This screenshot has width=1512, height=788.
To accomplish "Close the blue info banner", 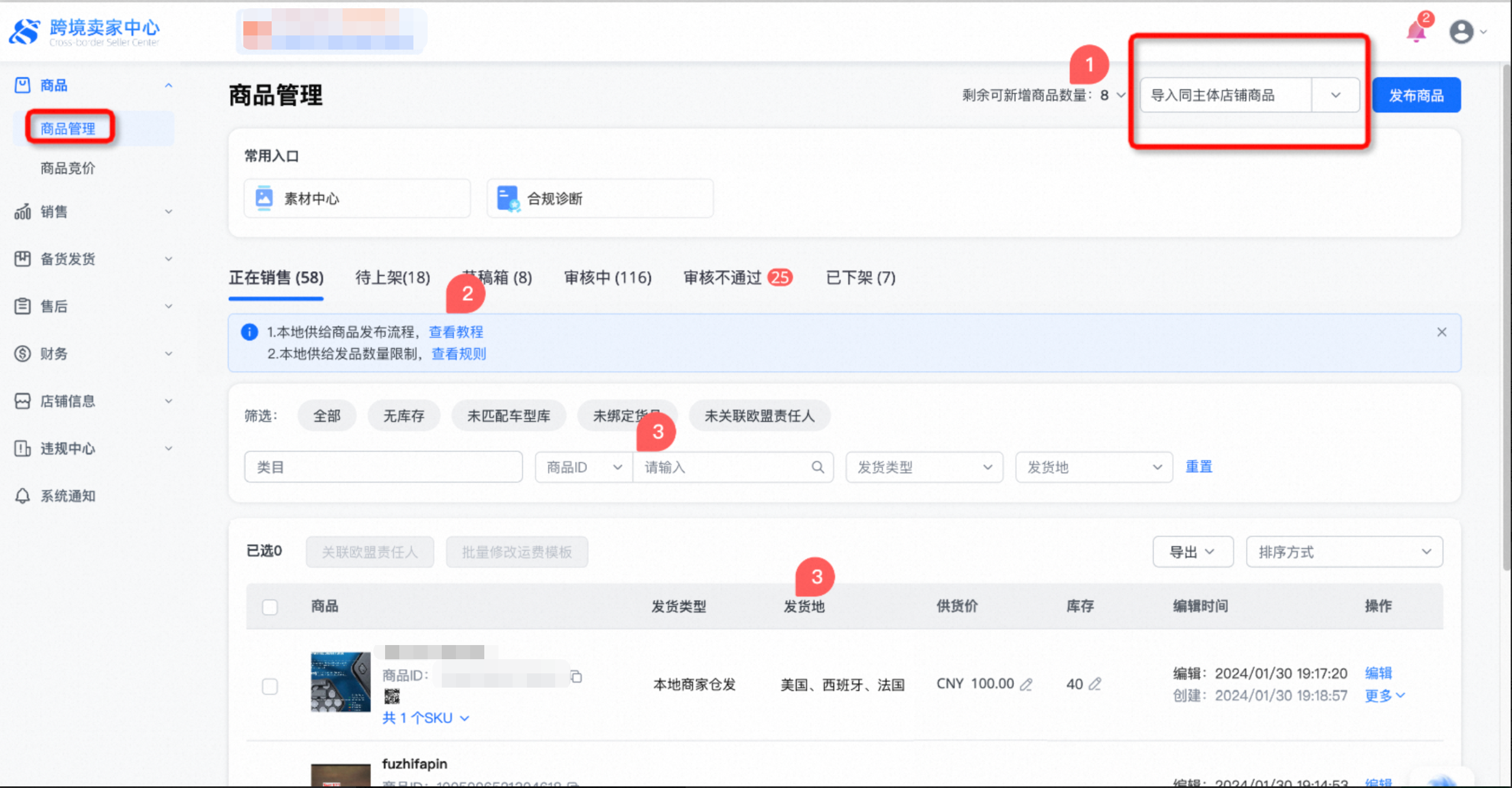I will click(x=1442, y=332).
